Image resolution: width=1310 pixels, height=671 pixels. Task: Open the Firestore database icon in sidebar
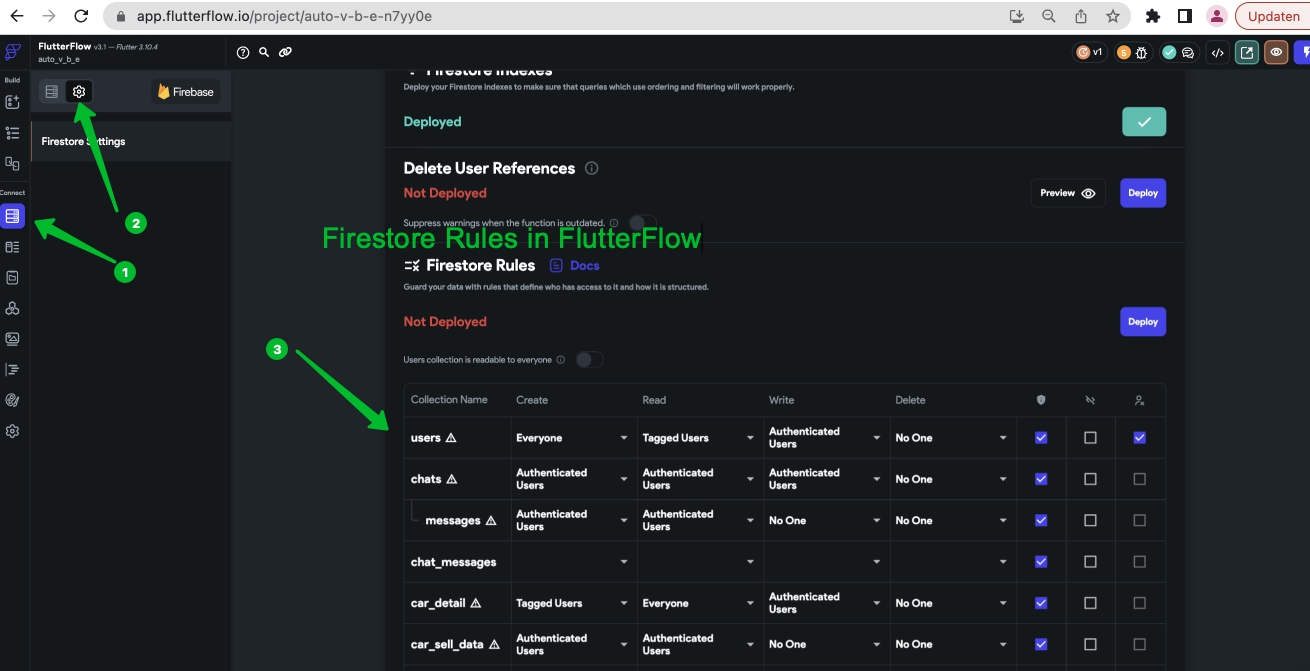click(12, 215)
